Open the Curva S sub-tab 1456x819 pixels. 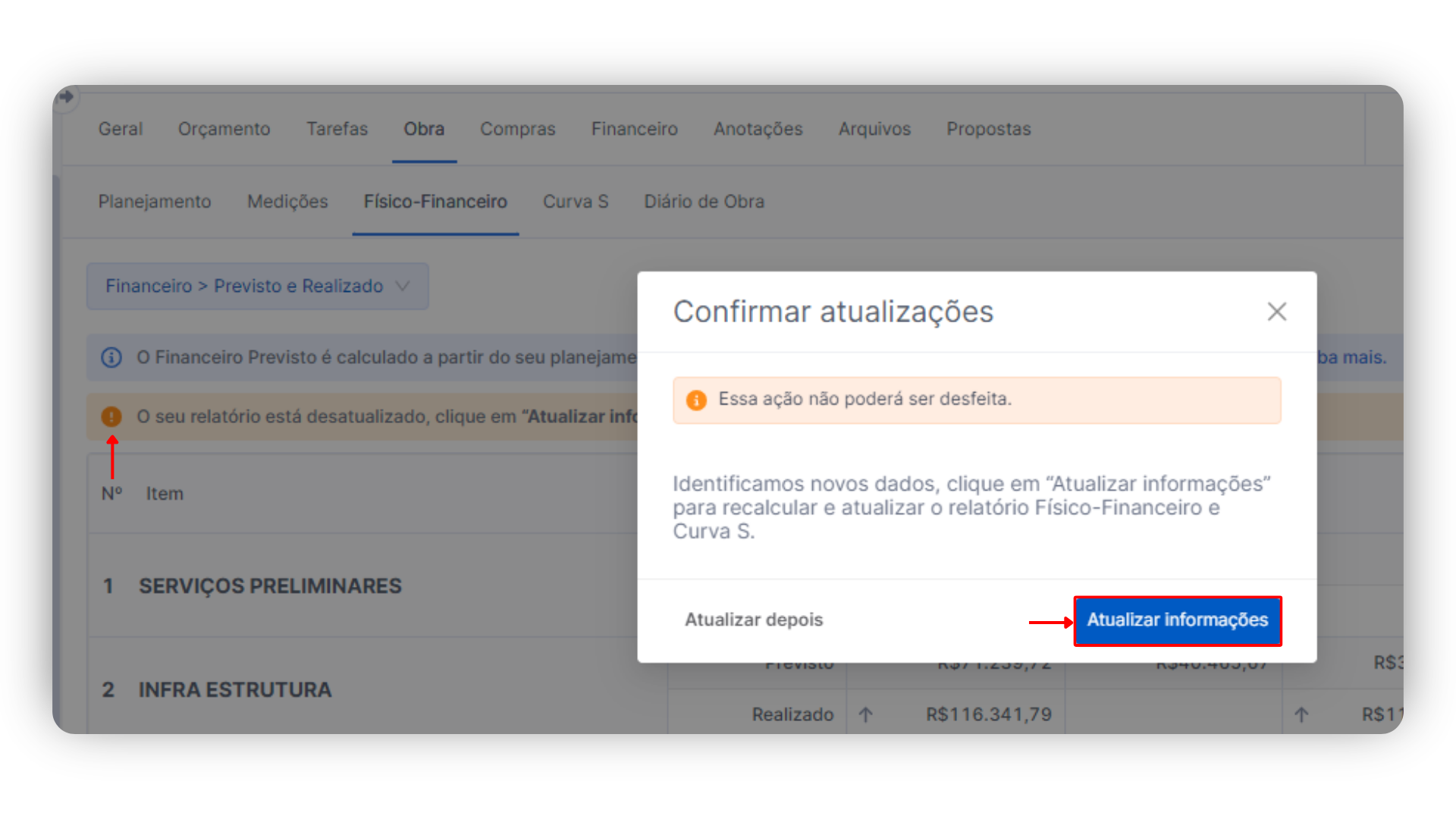click(575, 202)
